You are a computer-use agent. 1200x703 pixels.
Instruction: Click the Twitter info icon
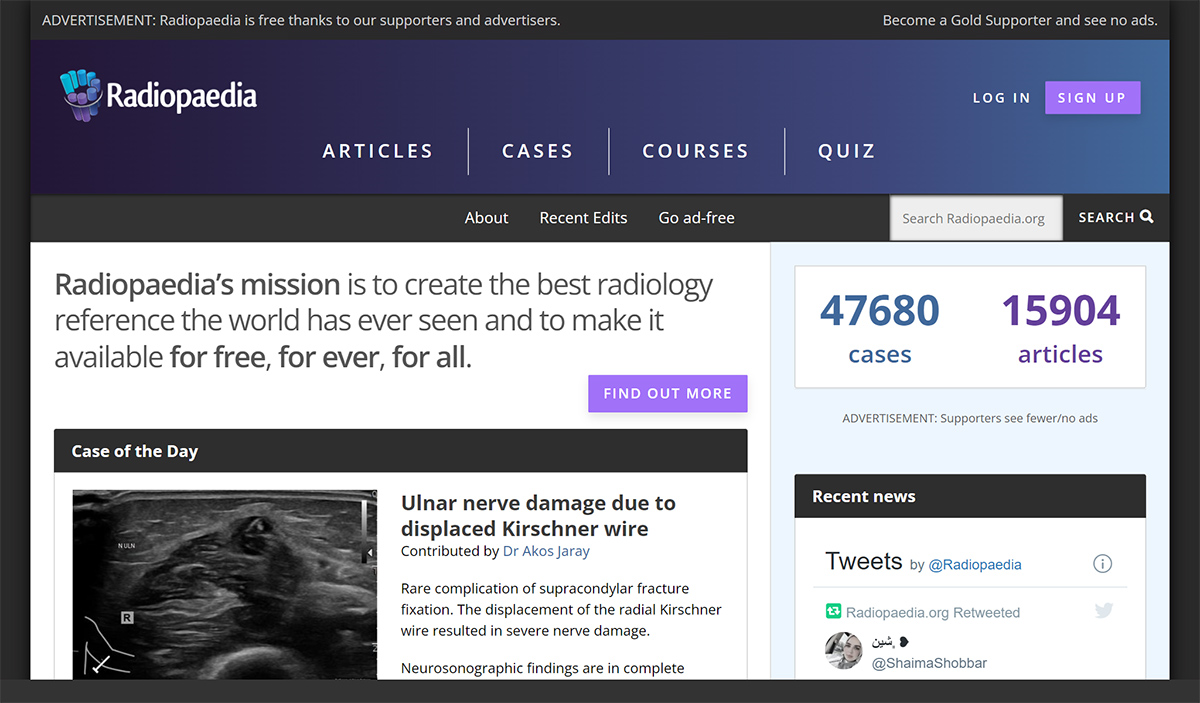click(1102, 564)
